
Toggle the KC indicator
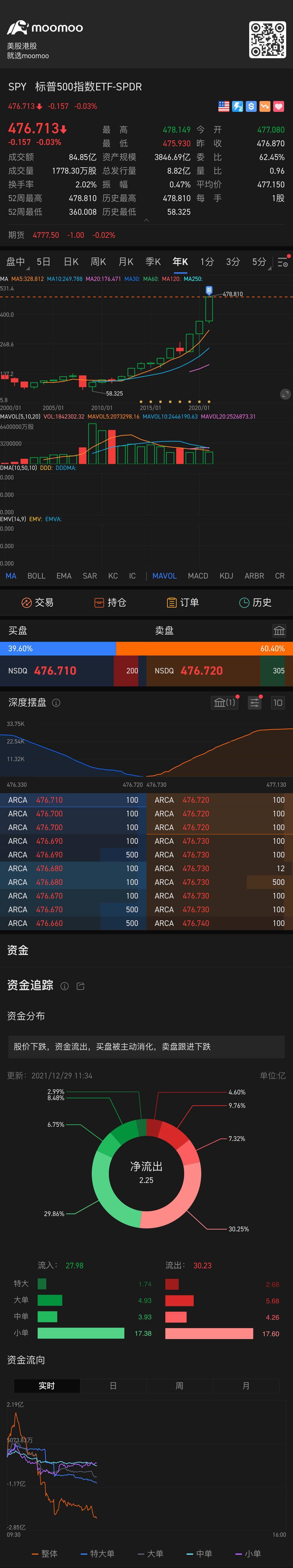tap(113, 576)
